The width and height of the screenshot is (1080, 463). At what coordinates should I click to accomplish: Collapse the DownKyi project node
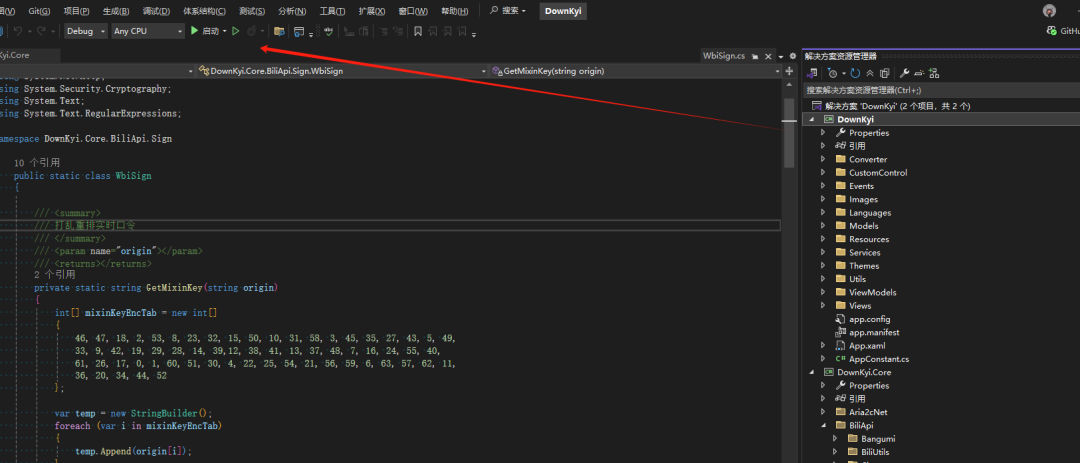click(x=811, y=119)
